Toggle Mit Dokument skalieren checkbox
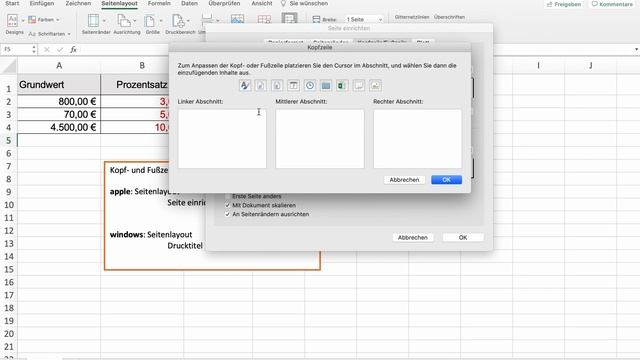This screenshot has width=640, height=360. click(228, 205)
